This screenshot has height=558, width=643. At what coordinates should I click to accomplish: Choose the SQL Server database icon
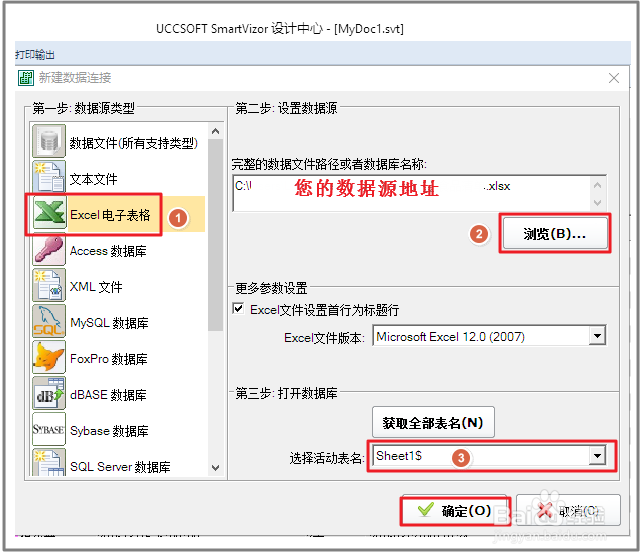tap(49, 462)
